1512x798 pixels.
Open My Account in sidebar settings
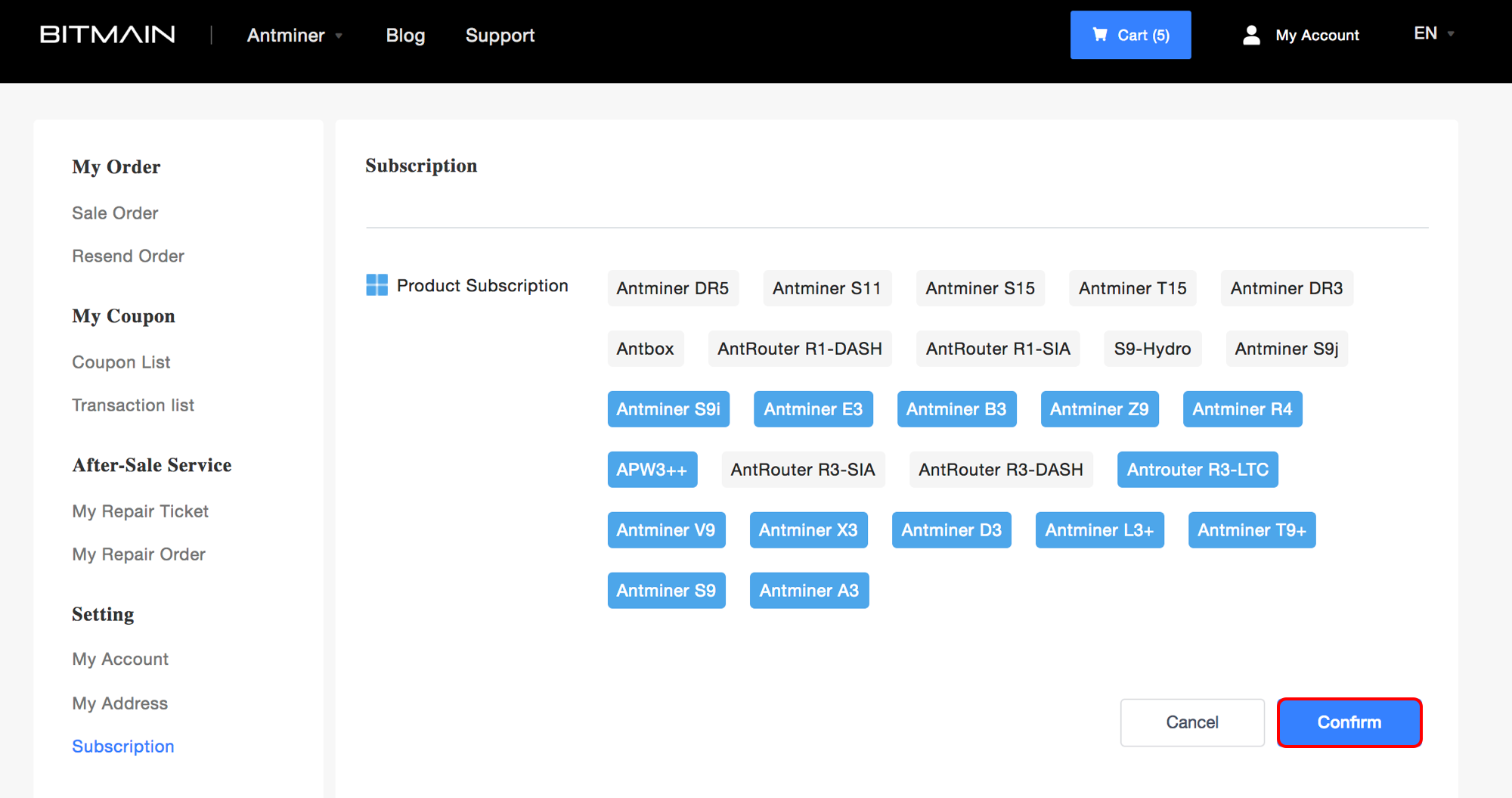pos(120,660)
